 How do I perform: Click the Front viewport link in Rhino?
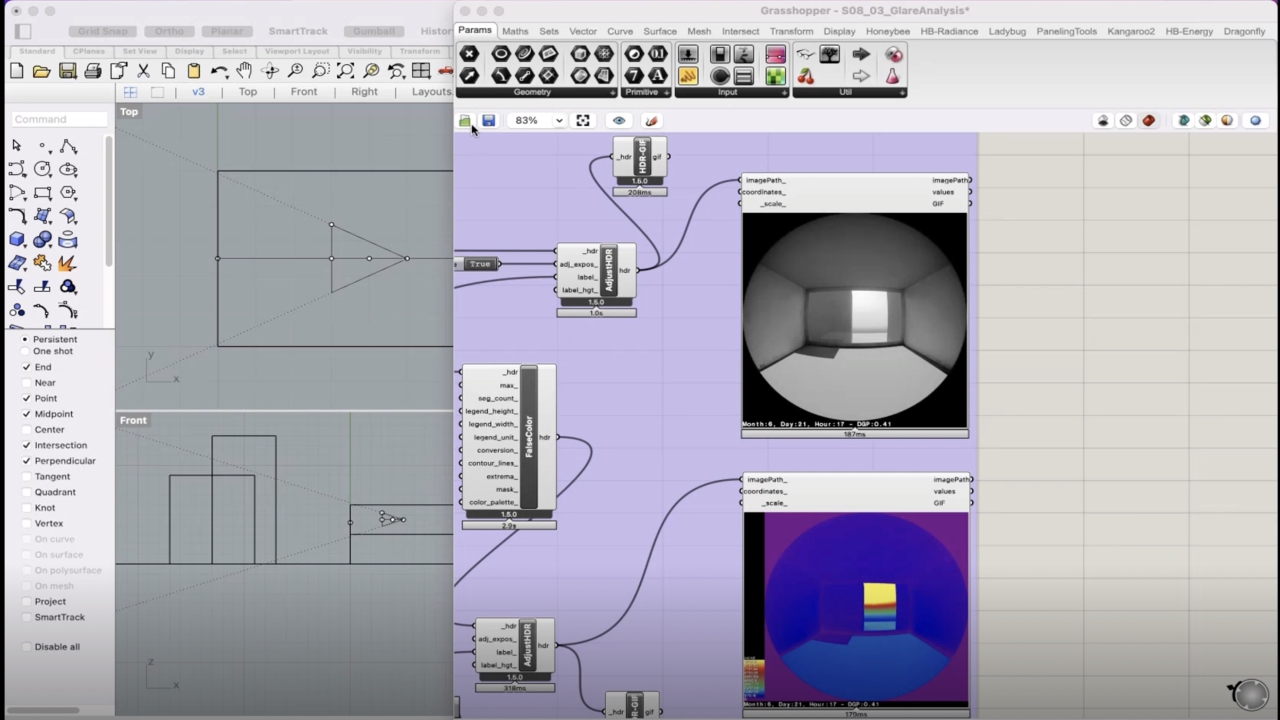pos(304,92)
